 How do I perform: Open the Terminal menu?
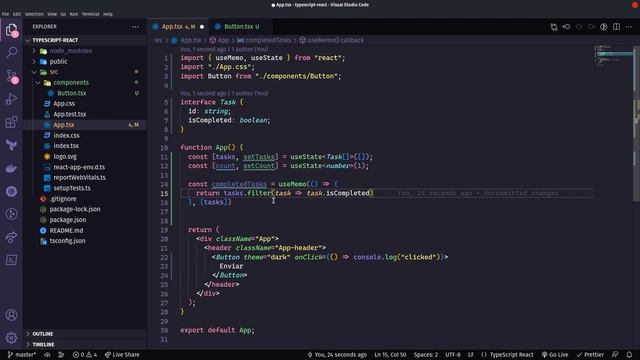pos(90,14)
